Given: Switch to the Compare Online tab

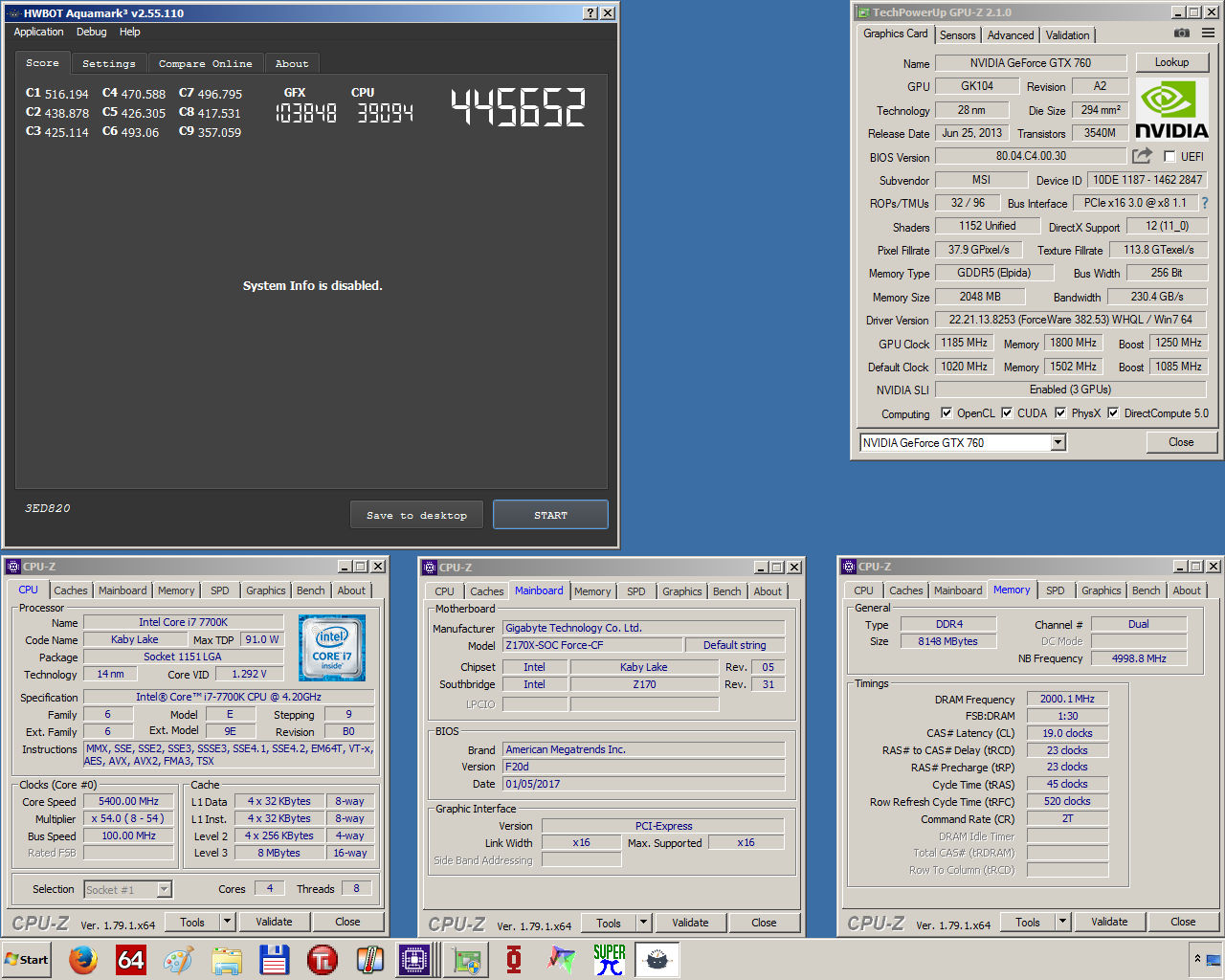Looking at the screenshot, I should (205, 63).
